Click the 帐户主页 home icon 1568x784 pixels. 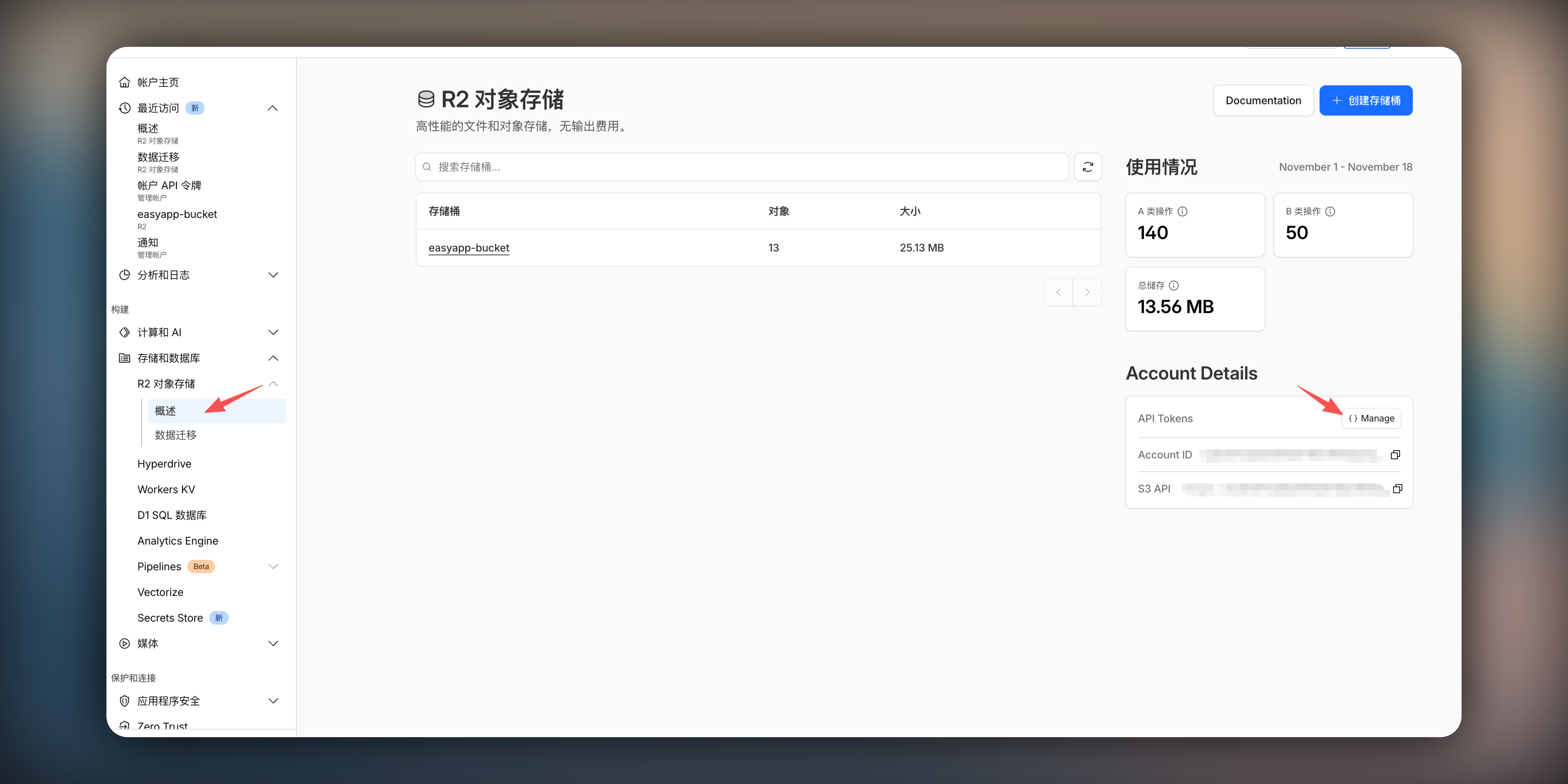125,82
